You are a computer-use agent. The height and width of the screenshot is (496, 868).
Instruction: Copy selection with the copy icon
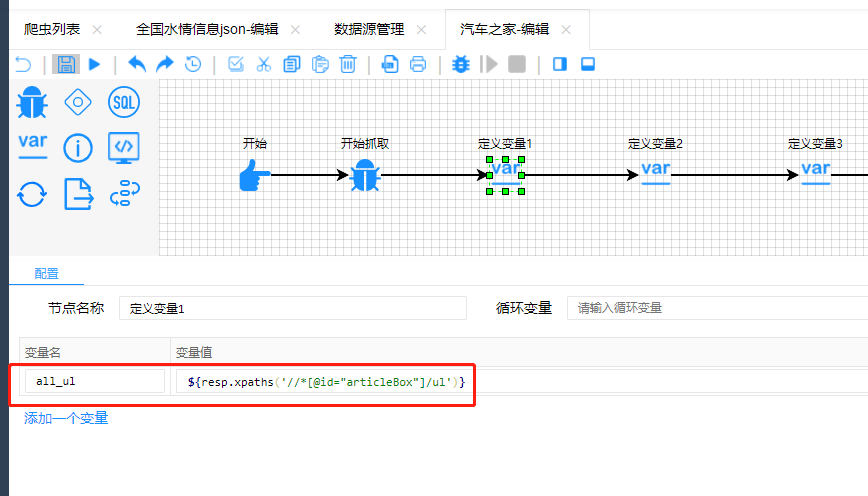pyautogui.click(x=292, y=64)
